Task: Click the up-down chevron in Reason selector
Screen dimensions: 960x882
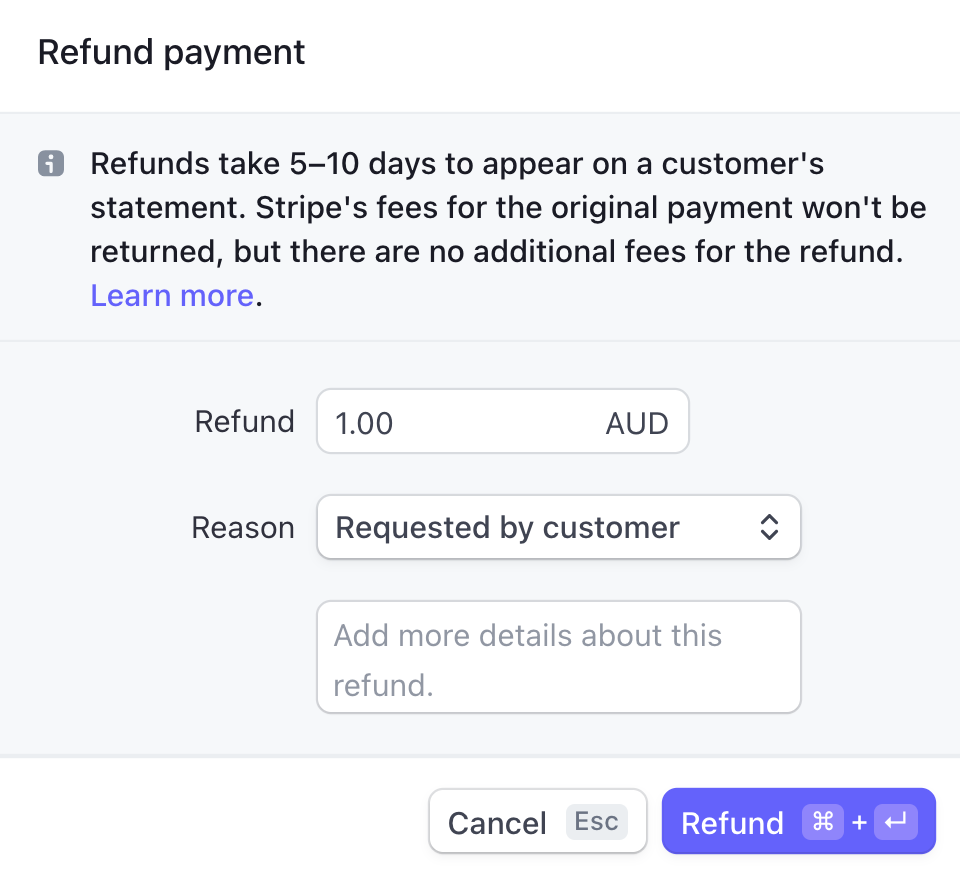Action: point(769,527)
